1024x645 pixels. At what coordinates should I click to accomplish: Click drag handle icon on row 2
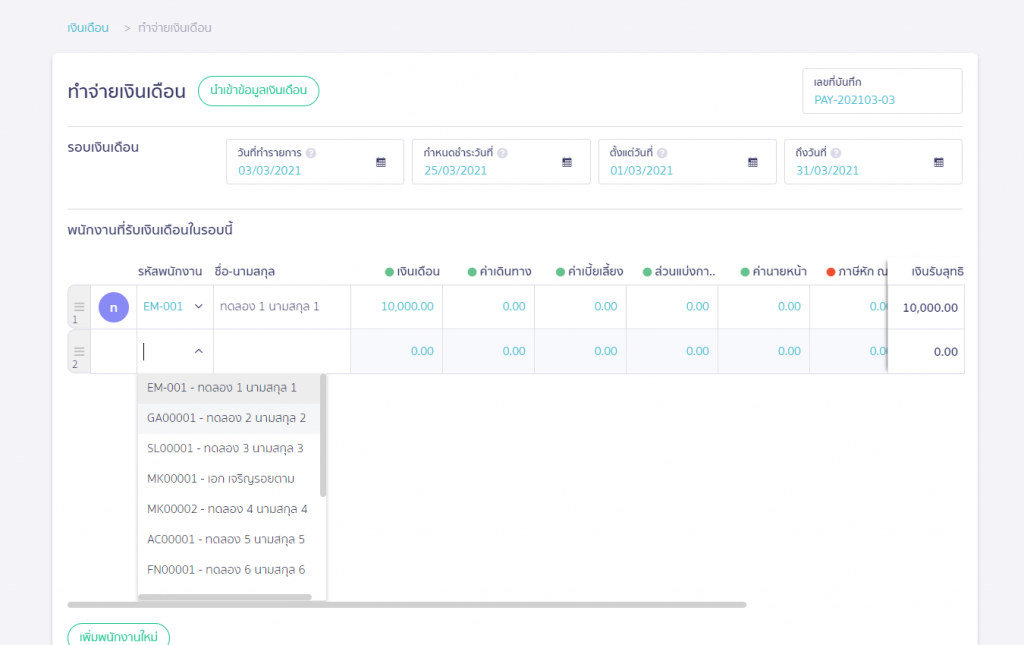pyautogui.click(x=79, y=347)
